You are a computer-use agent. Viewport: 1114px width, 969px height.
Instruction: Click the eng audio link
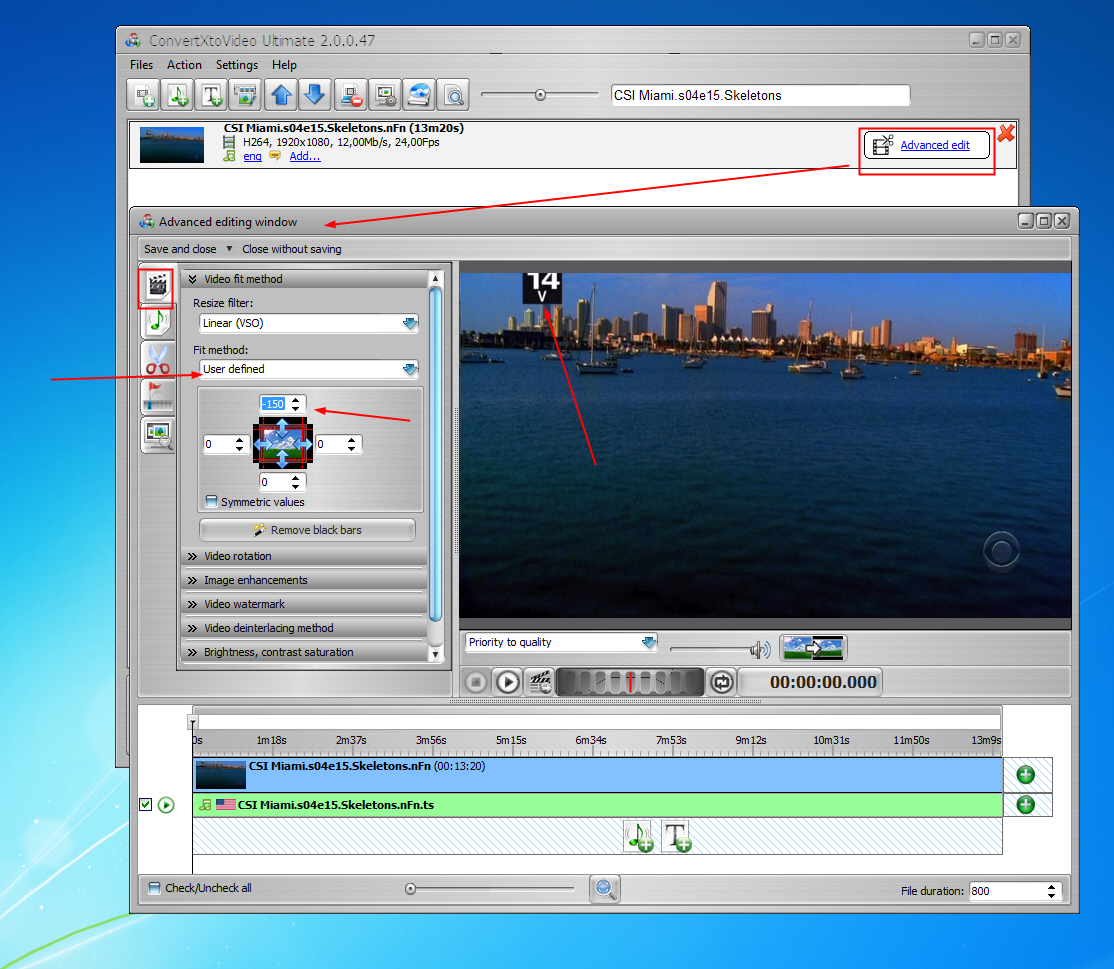252,156
